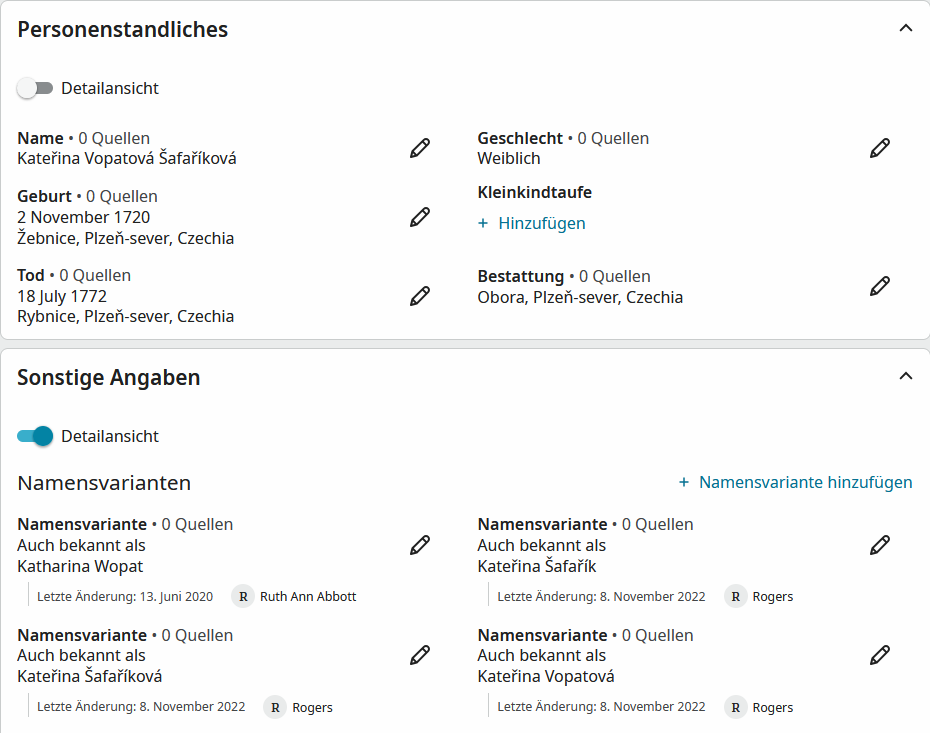The image size is (930, 733).
Task: Edit name variant Kateřina Šafaříková
Action: (420, 655)
